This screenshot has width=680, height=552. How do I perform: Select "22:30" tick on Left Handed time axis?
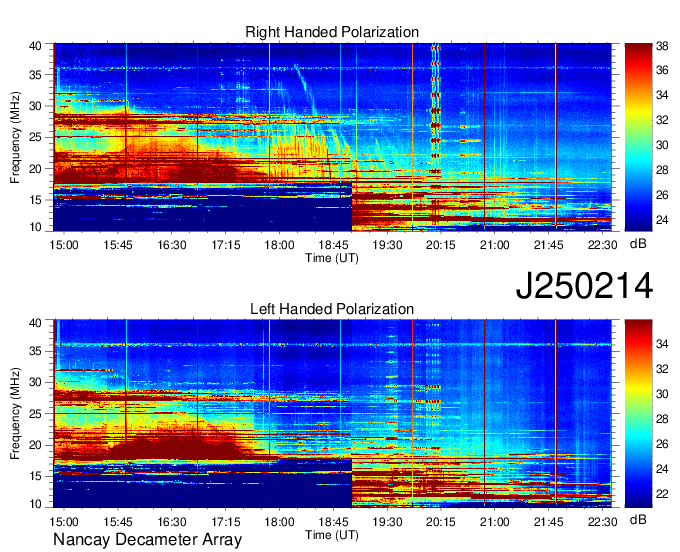(x=602, y=521)
